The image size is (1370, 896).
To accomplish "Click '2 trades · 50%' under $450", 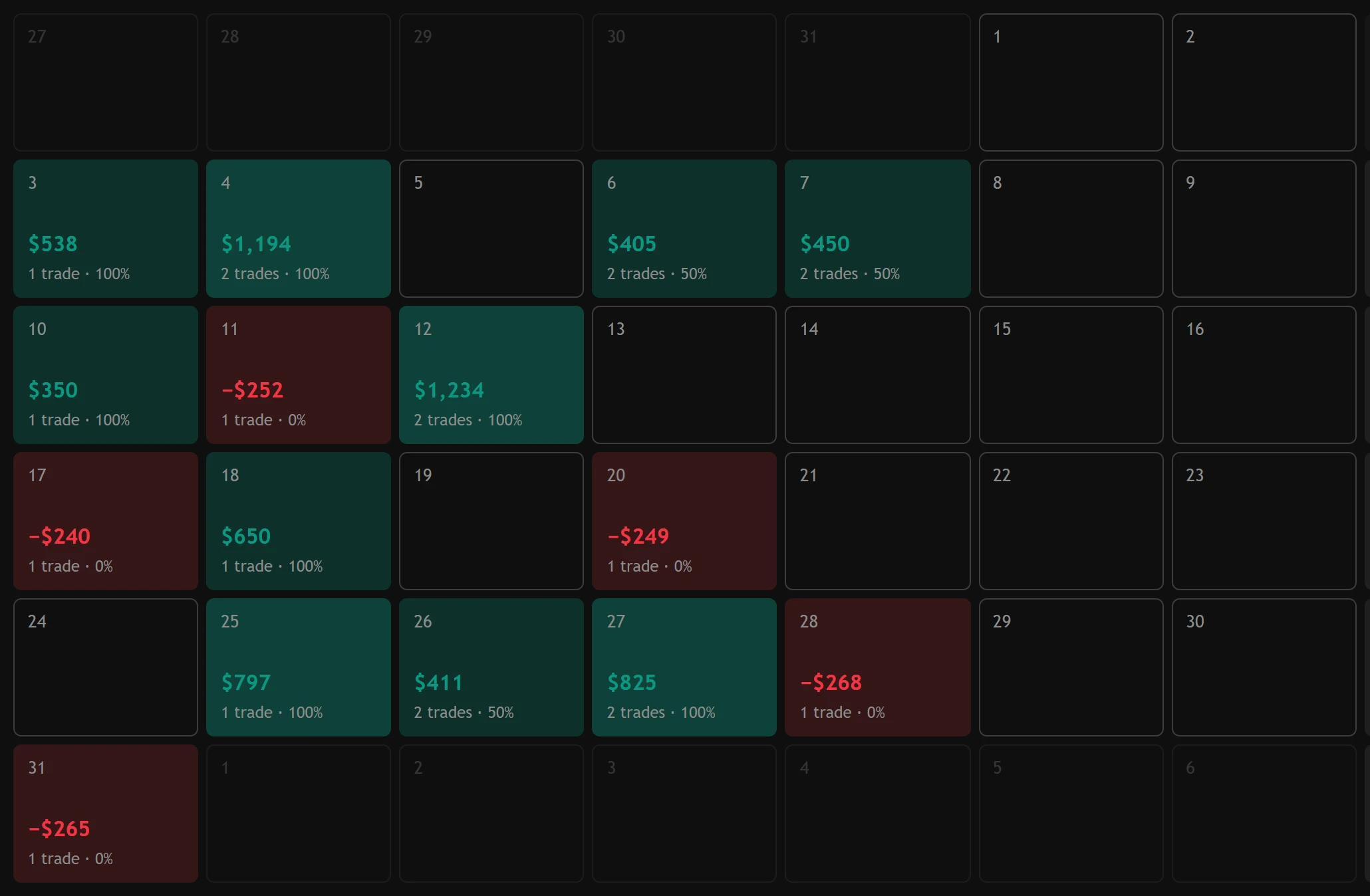I will click(850, 274).
